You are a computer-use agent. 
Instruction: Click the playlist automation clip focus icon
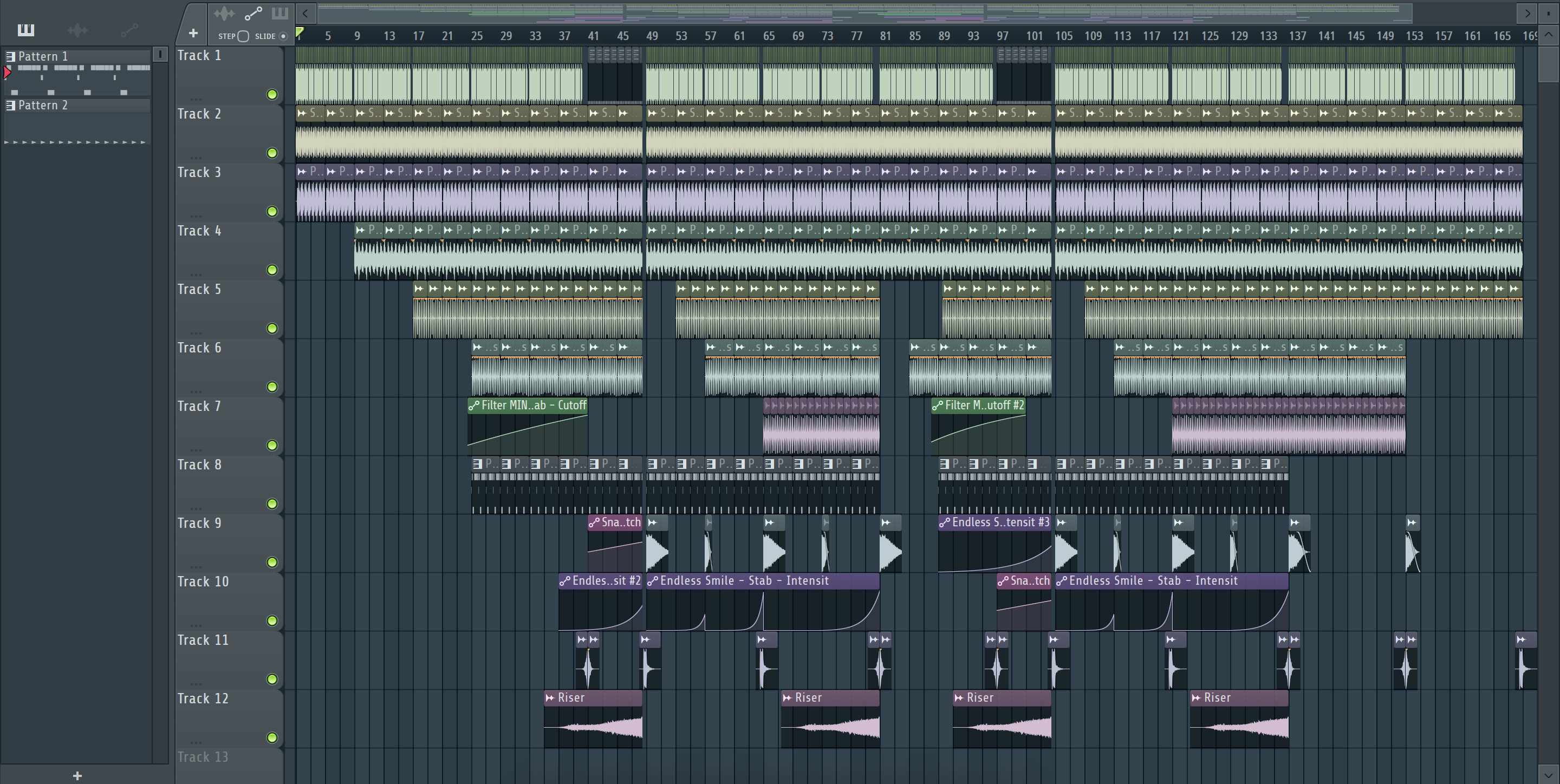tap(253, 14)
